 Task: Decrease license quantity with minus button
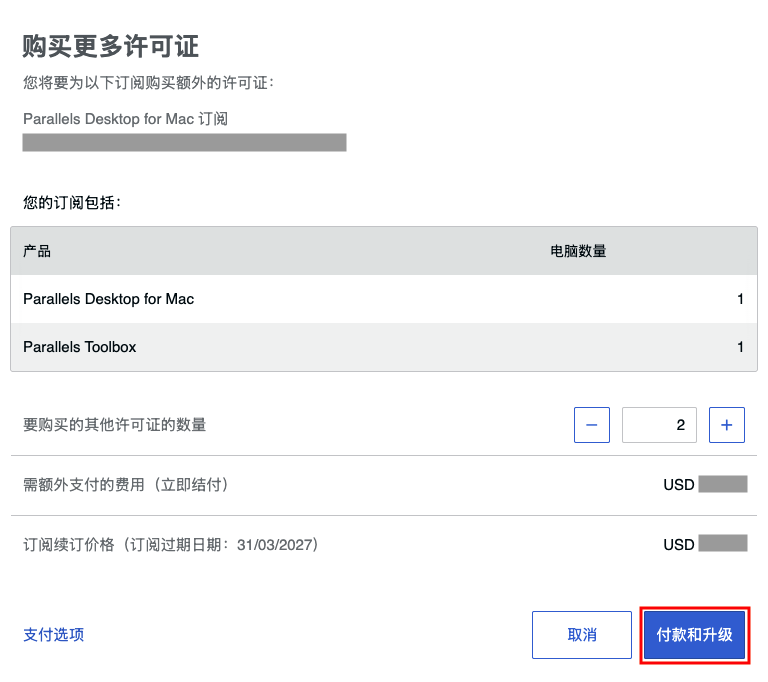point(592,425)
